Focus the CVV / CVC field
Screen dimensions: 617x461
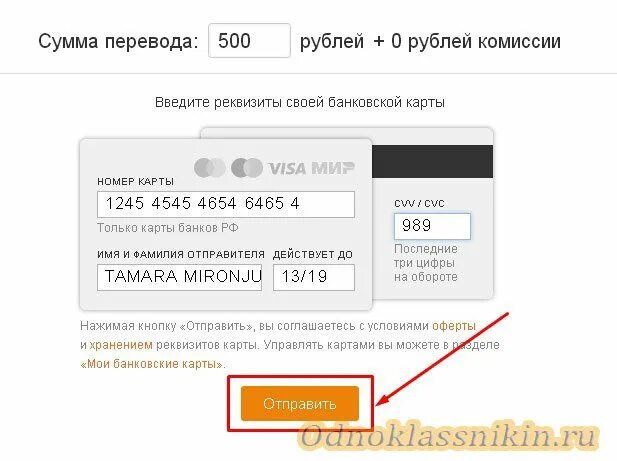[x=432, y=226]
